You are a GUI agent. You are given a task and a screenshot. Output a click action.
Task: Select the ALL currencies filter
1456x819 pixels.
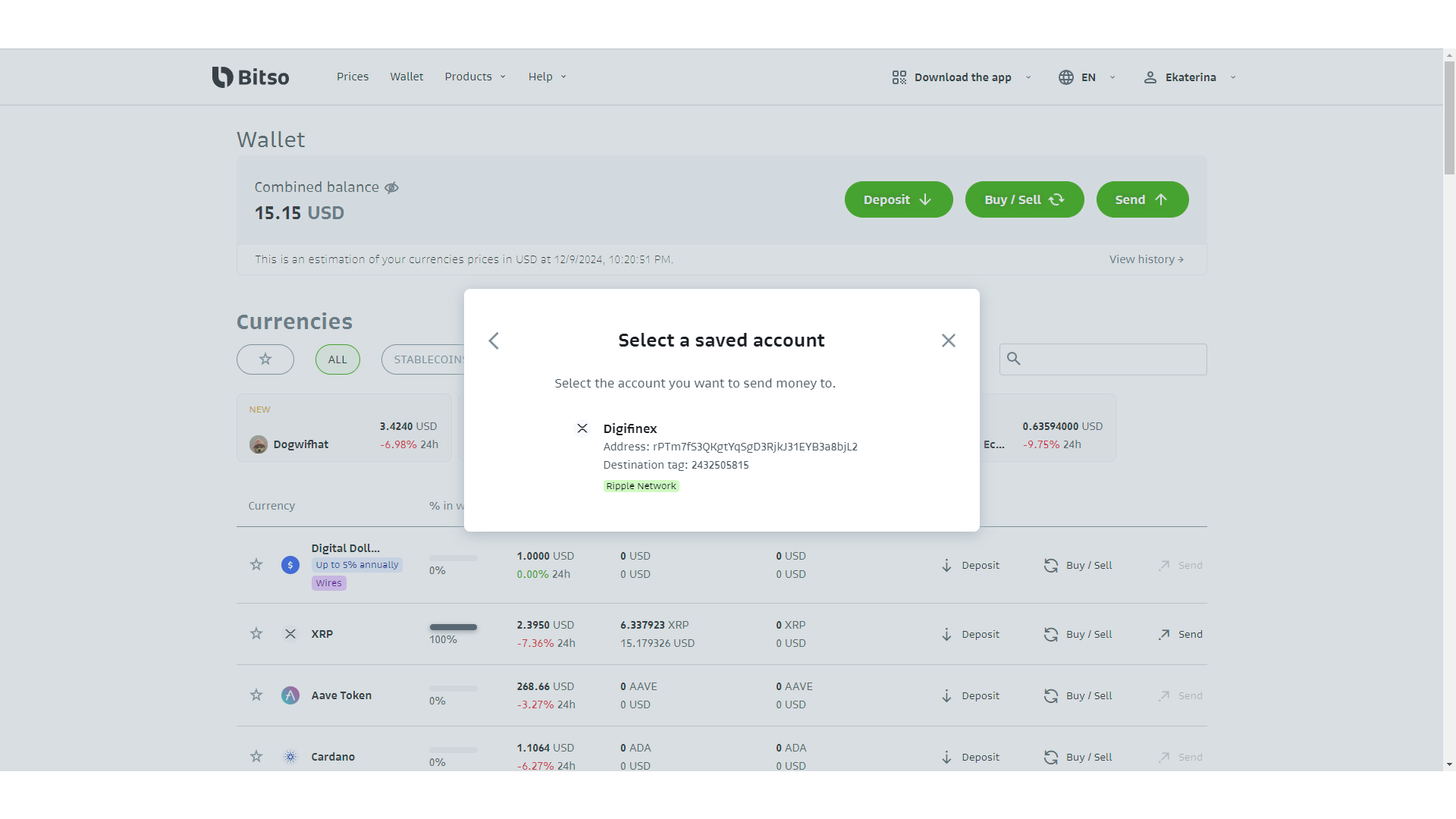coord(337,359)
